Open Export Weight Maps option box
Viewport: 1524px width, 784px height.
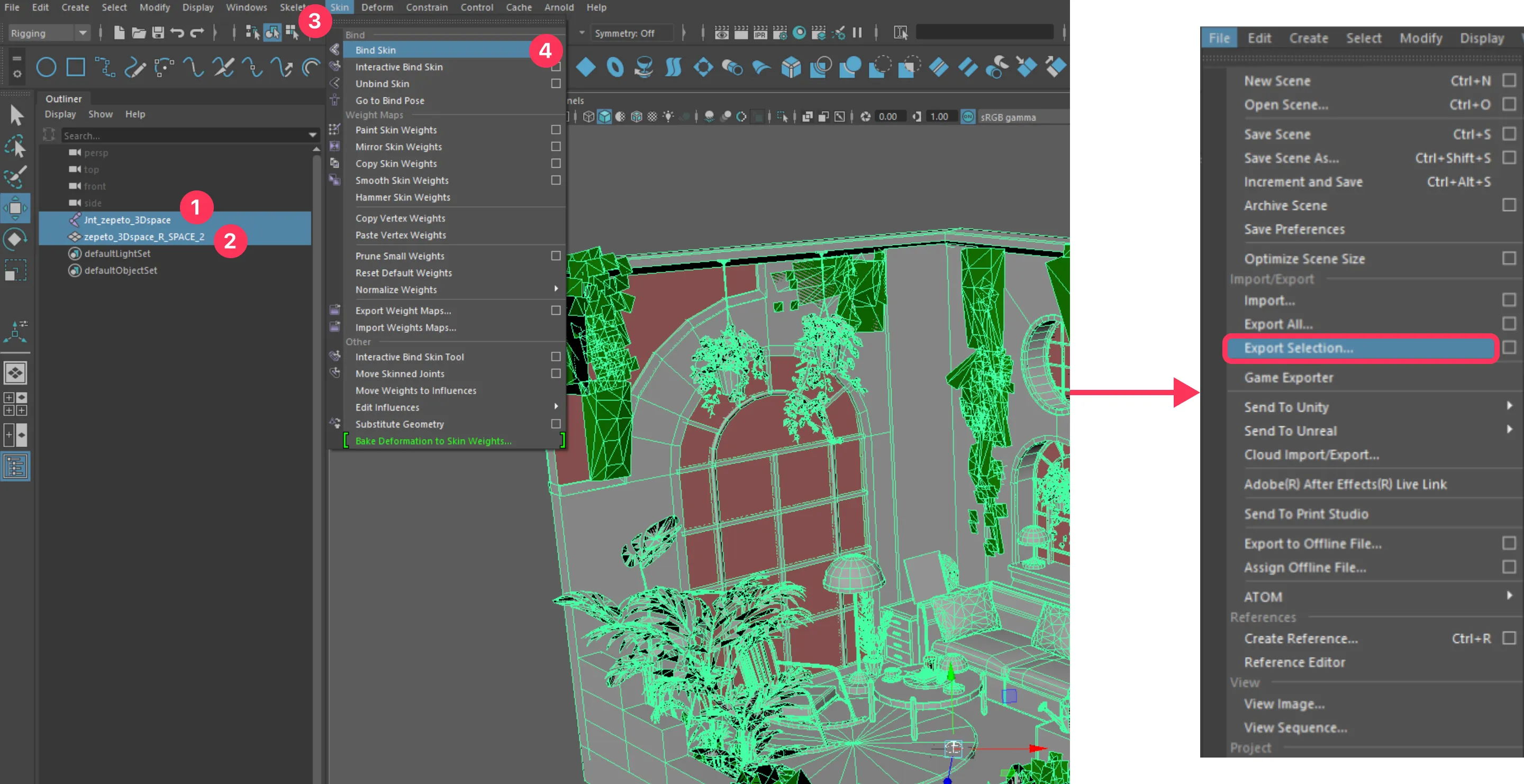(x=556, y=310)
